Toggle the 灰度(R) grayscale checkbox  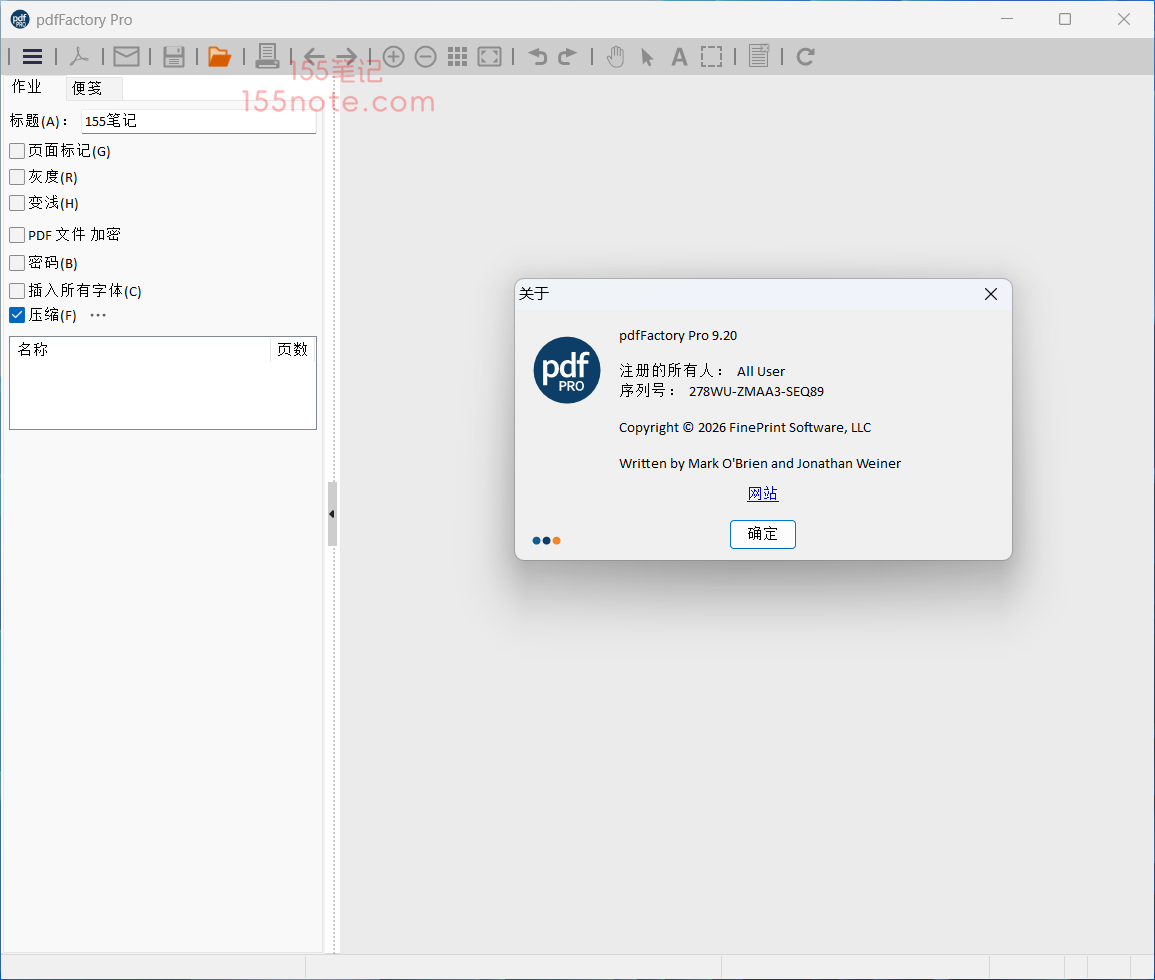pyautogui.click(x=17, y=177)
